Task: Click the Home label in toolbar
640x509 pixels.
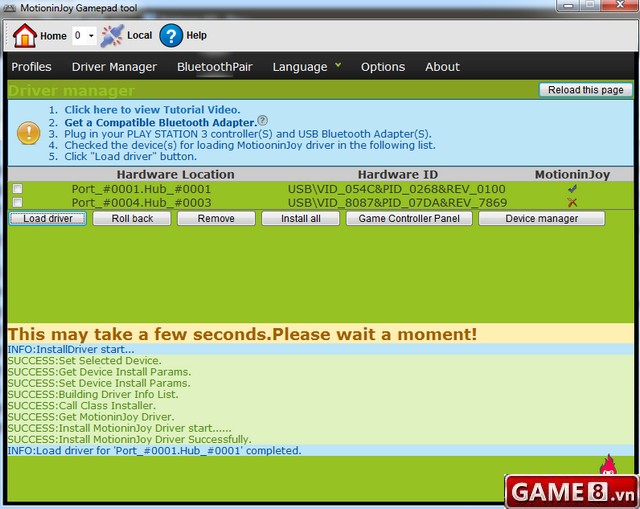Action: click(53, 36)
